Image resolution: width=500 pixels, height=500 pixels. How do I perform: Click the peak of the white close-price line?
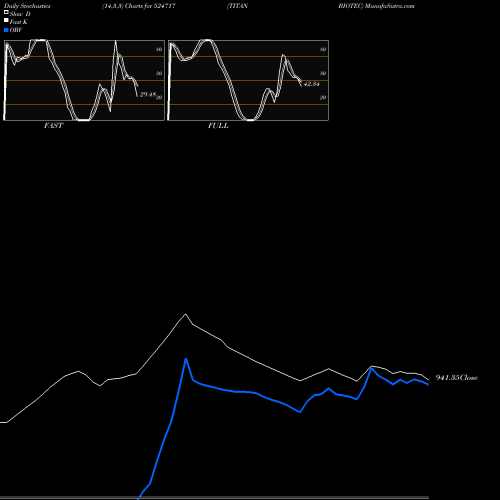pos(185,314)
